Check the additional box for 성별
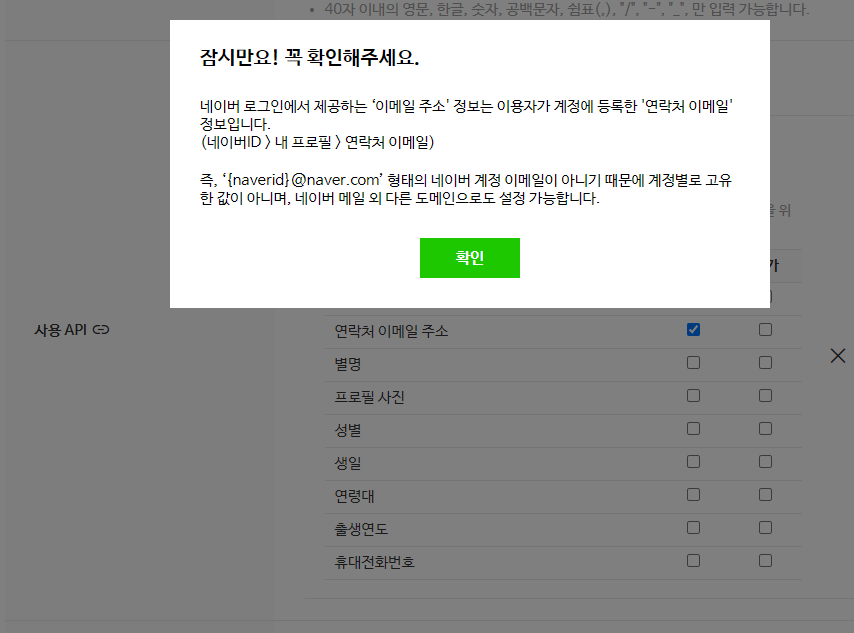The height and width of the screenshot is (633, 854). tap(765, 429)
